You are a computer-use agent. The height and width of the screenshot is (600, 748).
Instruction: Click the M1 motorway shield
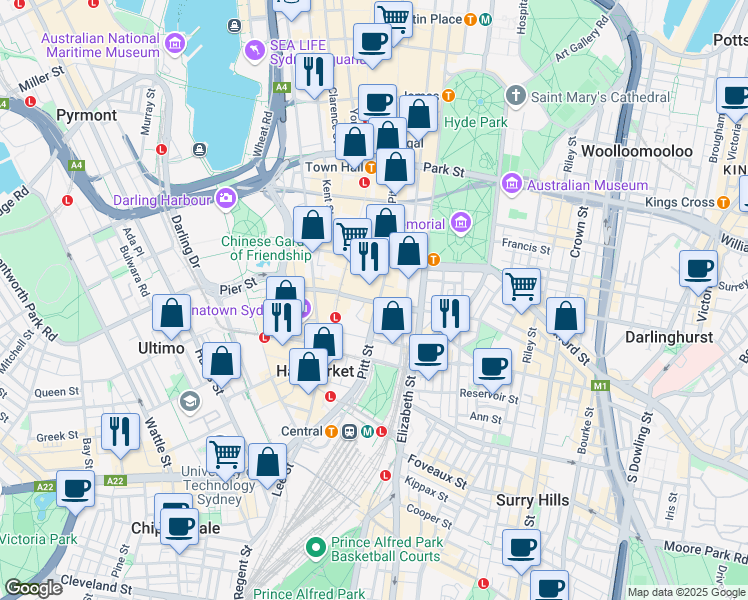click(600, 385)
